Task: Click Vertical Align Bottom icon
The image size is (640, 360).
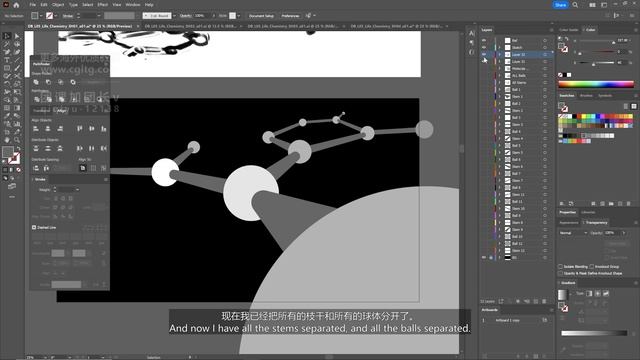Action: [104, 129]
